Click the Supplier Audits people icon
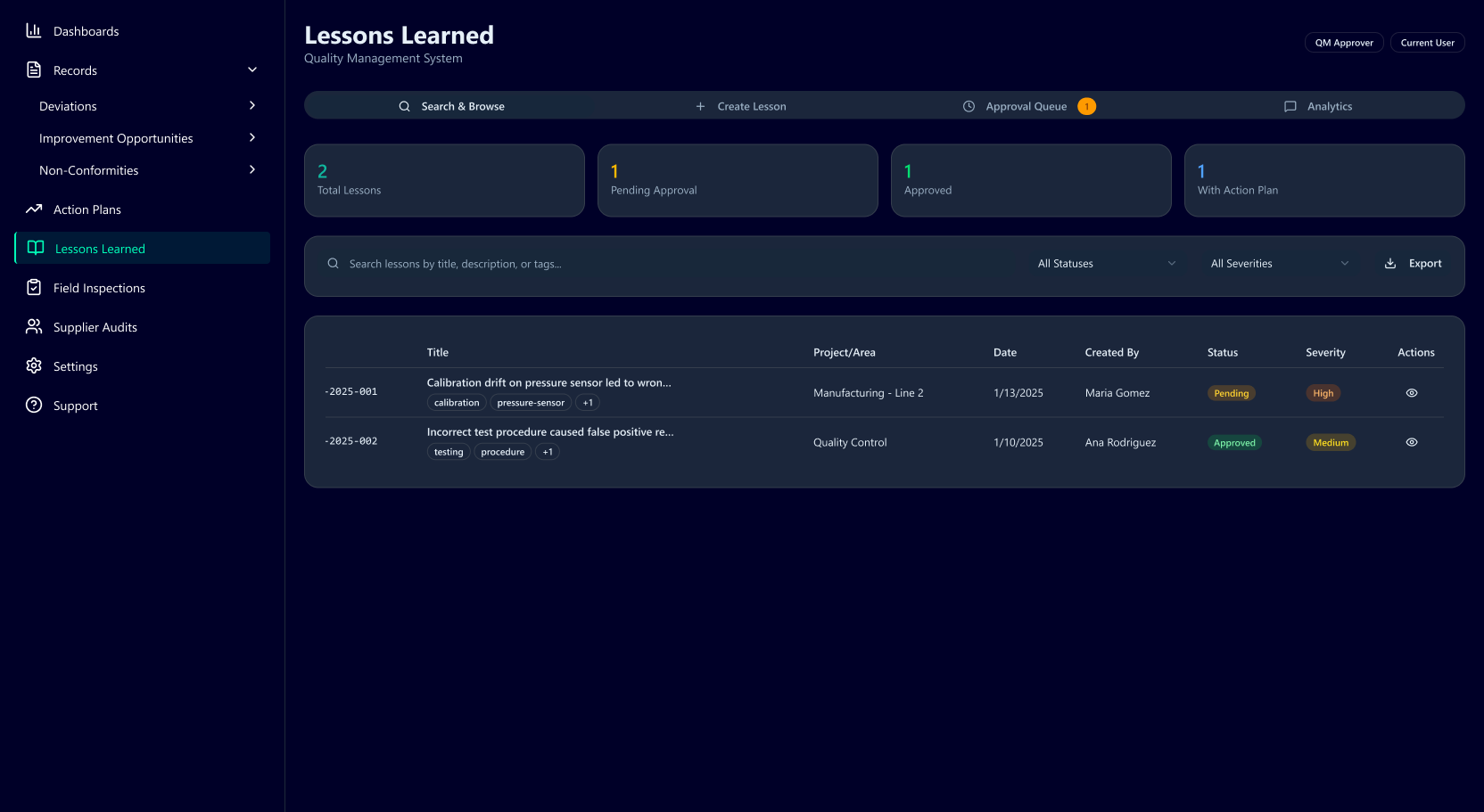The width and height of the screenshot is (1484, 812). pyautogui.click(x=34, y=327)
